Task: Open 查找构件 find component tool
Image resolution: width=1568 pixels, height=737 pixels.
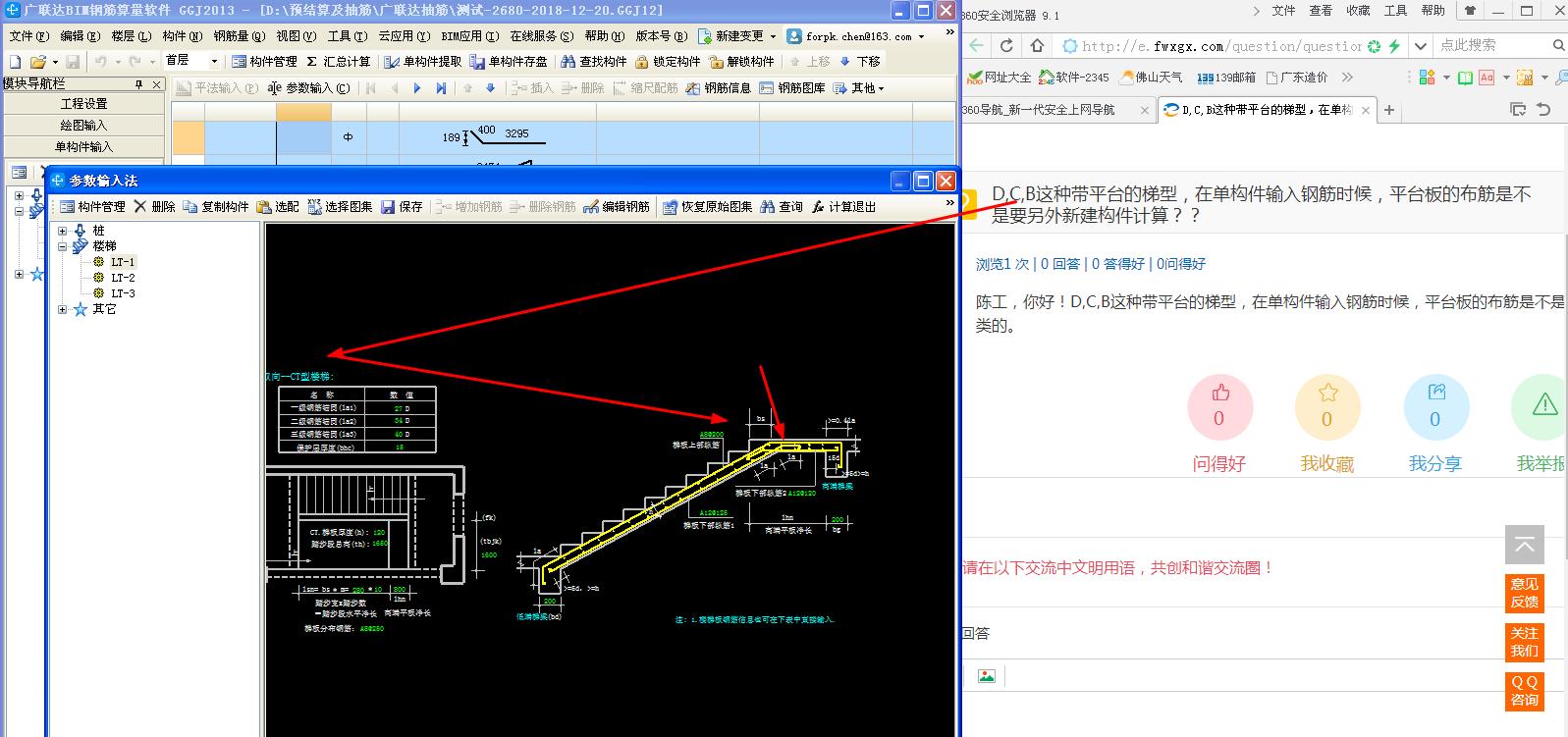Action: 593,61
